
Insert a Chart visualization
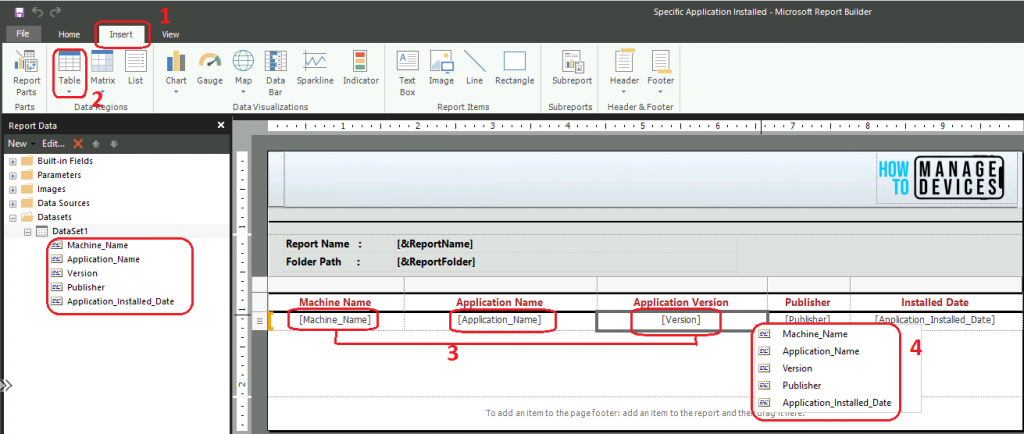click(x=176, y=73)
